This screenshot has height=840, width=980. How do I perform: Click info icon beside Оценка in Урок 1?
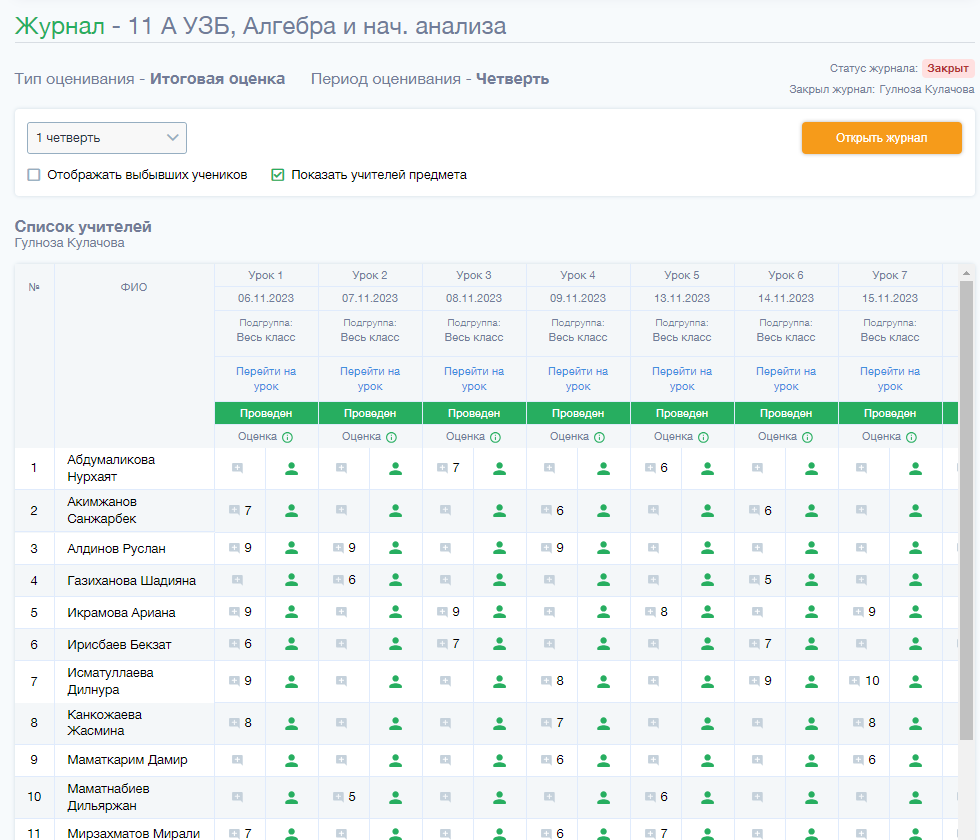[288, 438]
